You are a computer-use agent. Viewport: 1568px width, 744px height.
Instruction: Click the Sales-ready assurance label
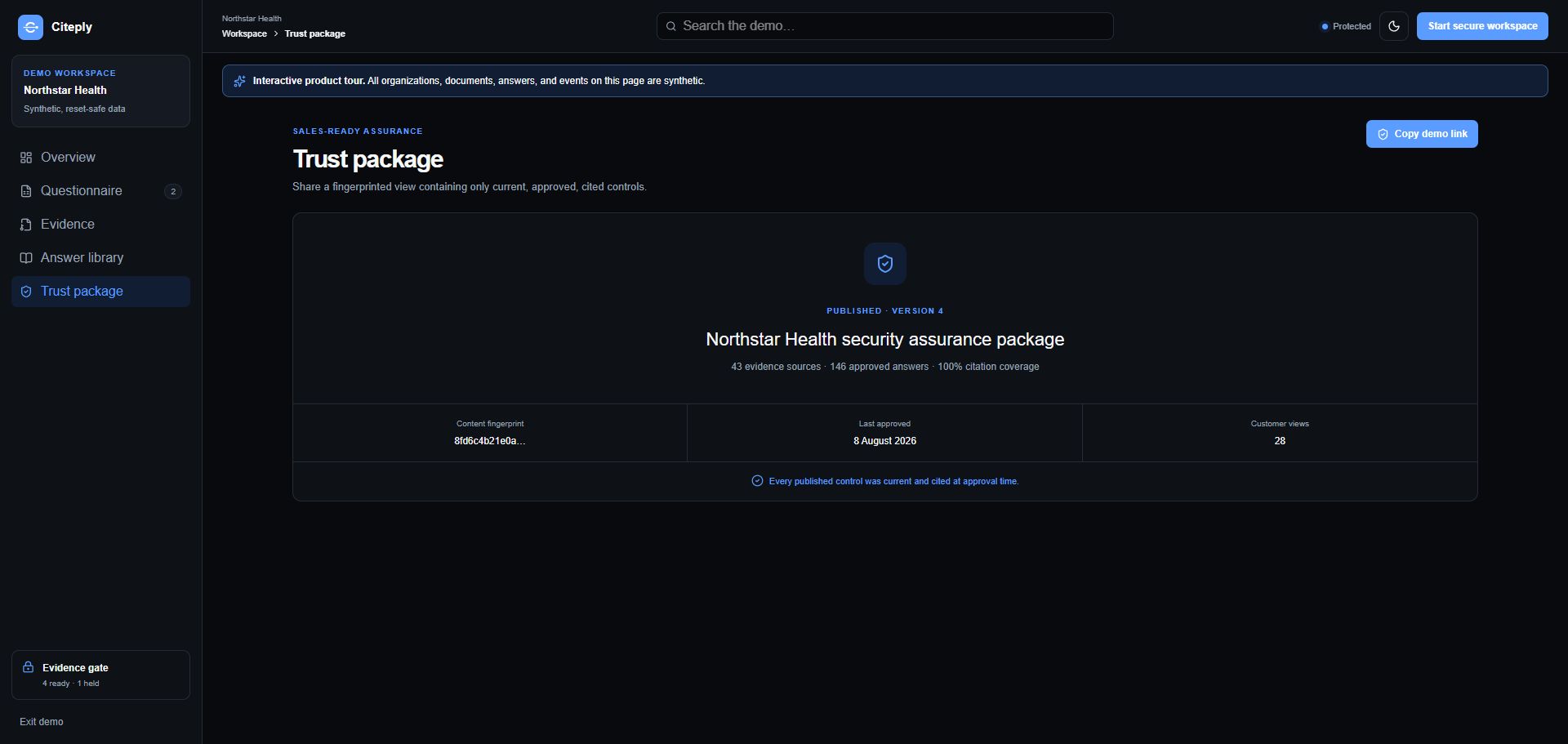point(358,131)
